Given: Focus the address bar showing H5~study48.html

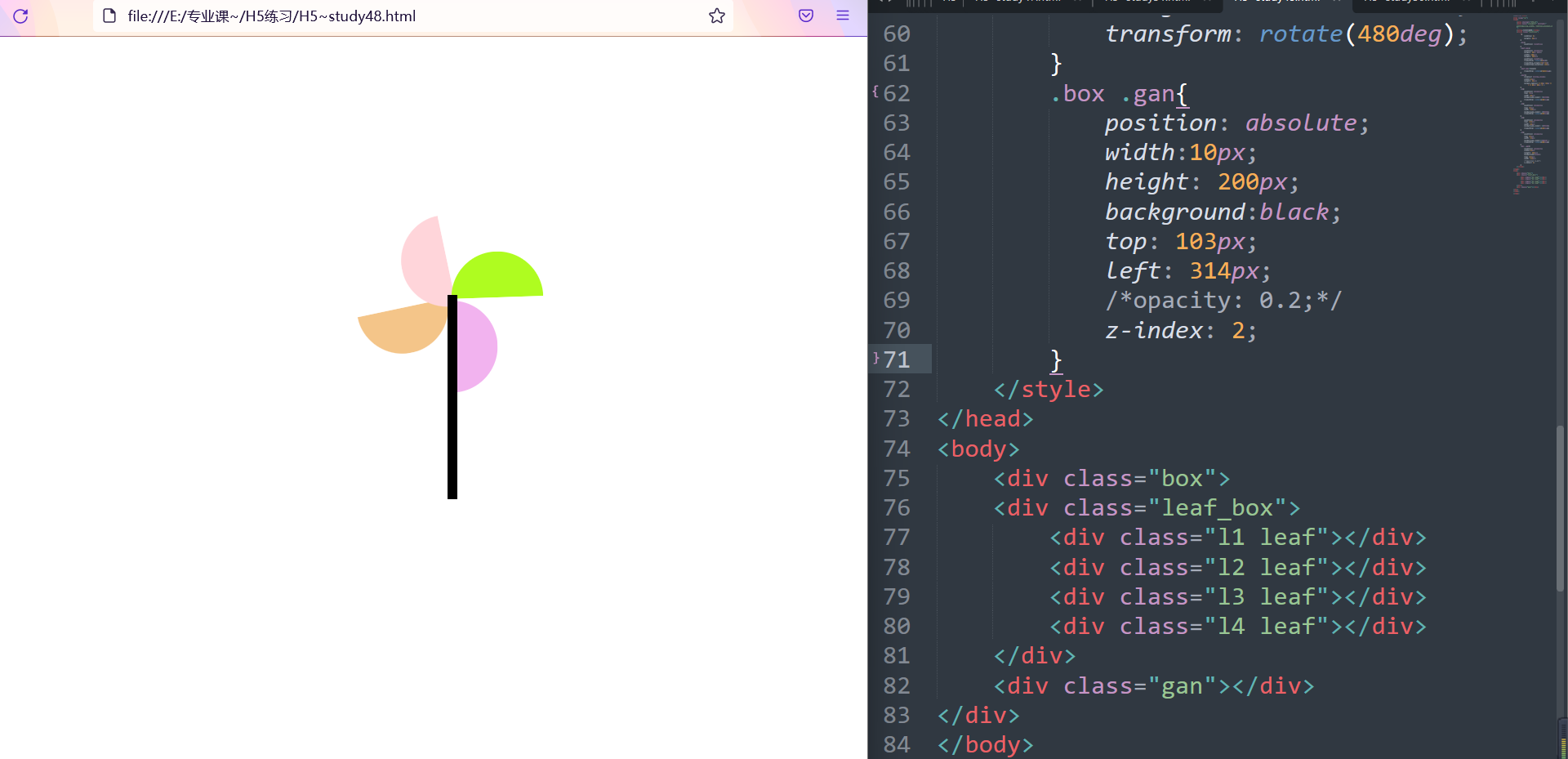Looking at the screenshot, I should click(x=412, y=16).
